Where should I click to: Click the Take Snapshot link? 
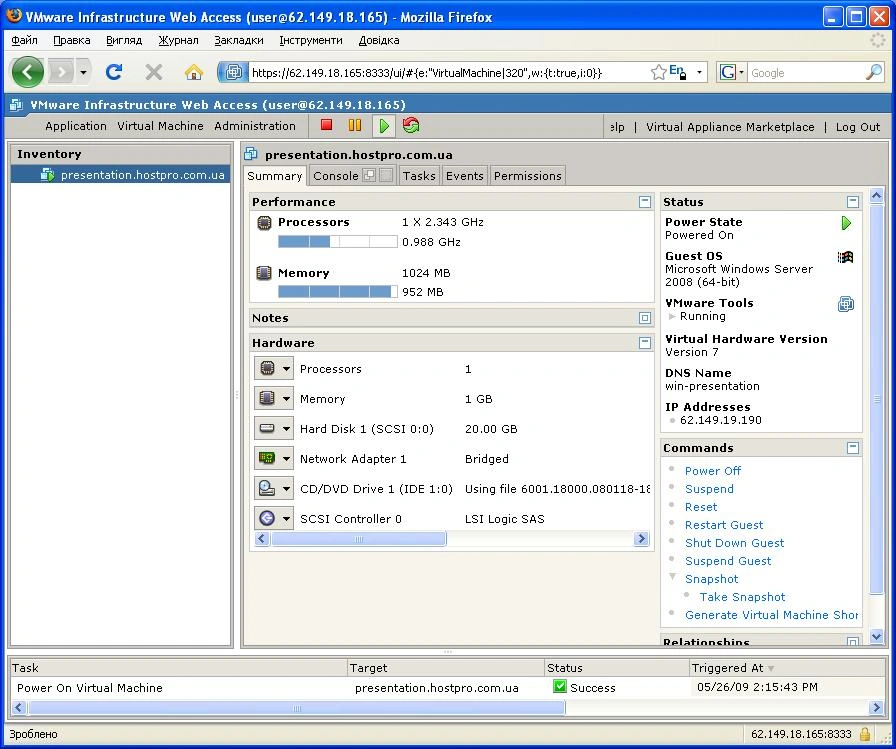pyautogui.click(x=742, y=597)
